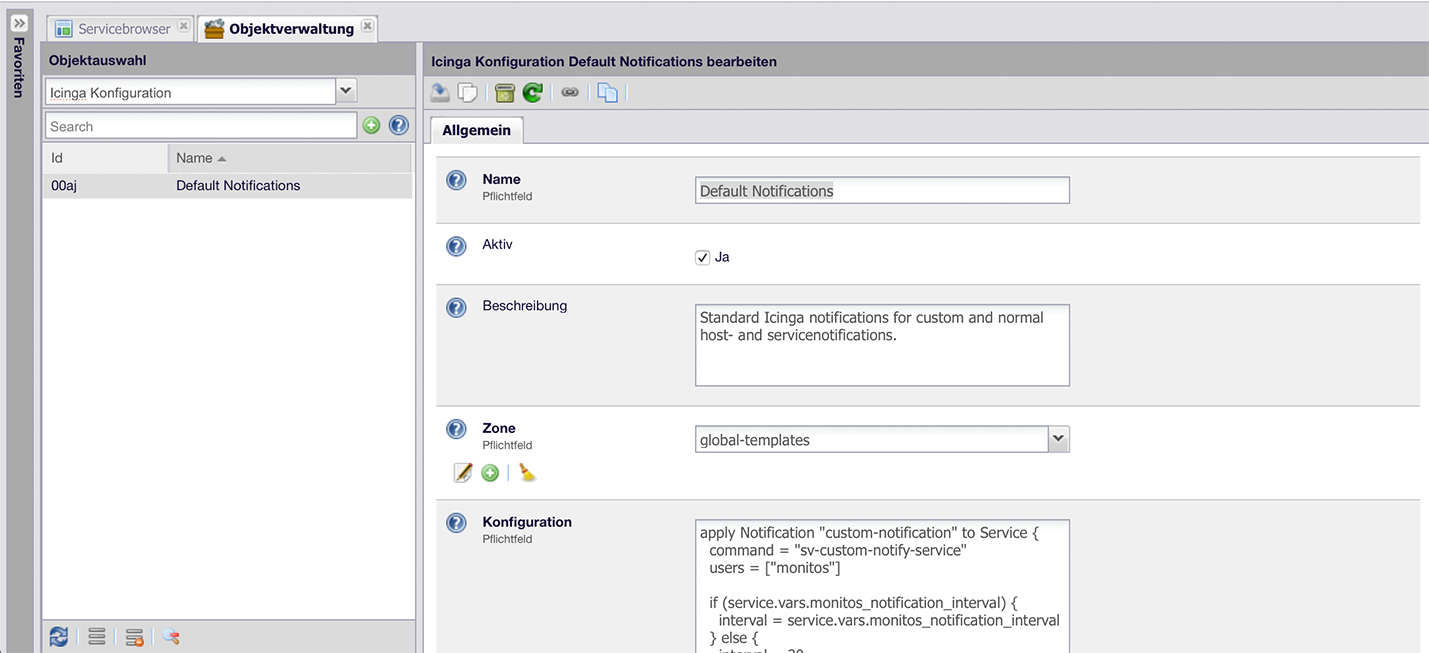Viewport: 1429px width, 653px height.
Task: Open the Allgemein tab
Action: (x=477, y=130)
